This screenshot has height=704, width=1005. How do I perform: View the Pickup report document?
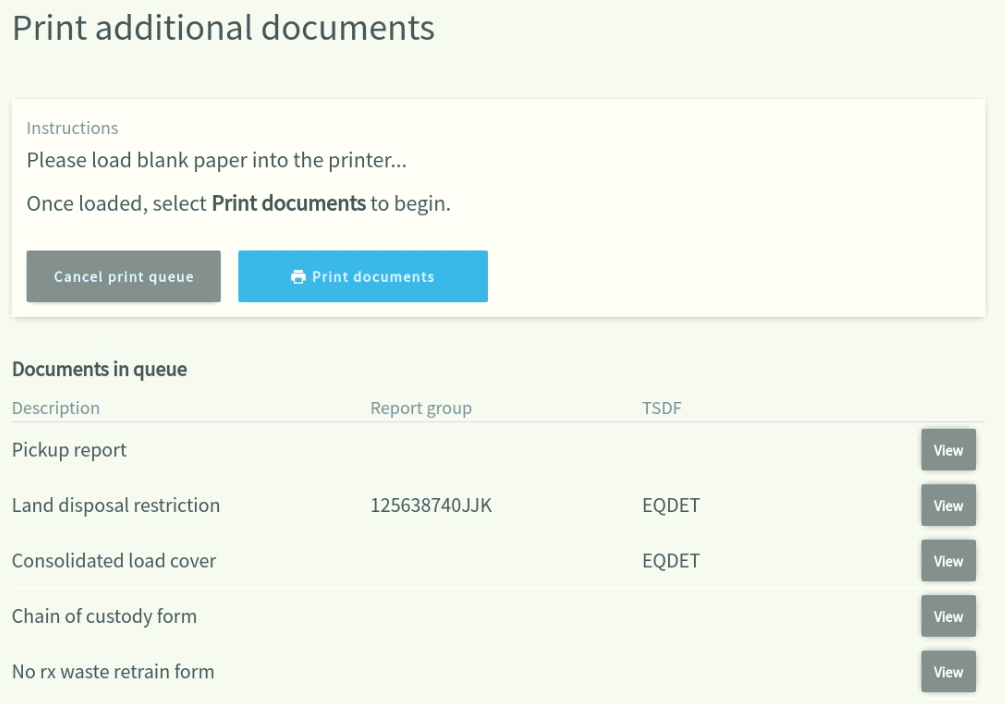pos(949,450)
